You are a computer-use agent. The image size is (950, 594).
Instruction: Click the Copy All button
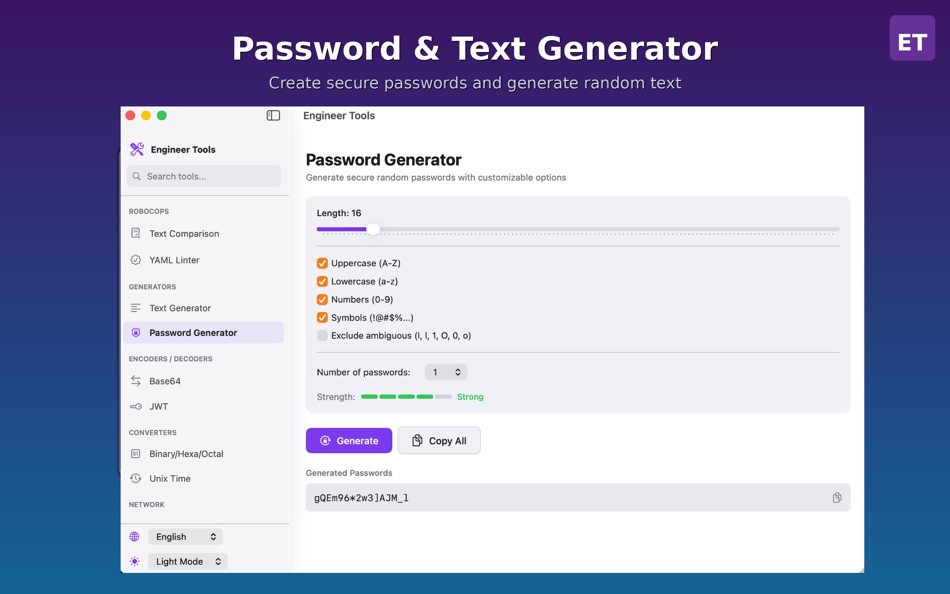click(438, 440)
